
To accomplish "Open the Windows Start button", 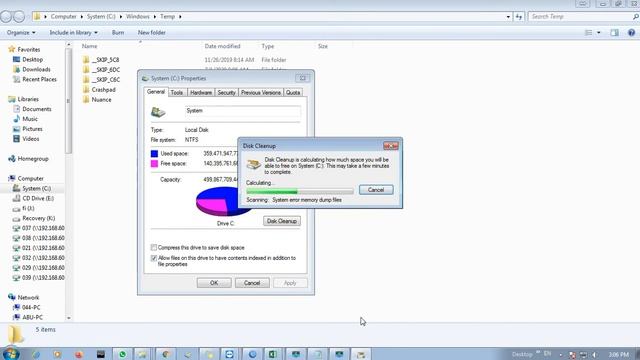I will pyautogui.click(x=10, y=353).
